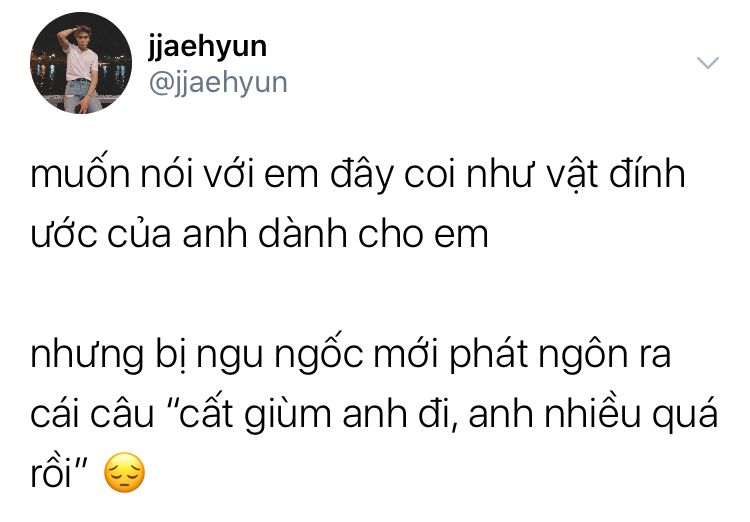Select the tweet line starting "muốn nói với em"
Screen dimensions: 750x522
pyautogui.click(x=358, y=175)
